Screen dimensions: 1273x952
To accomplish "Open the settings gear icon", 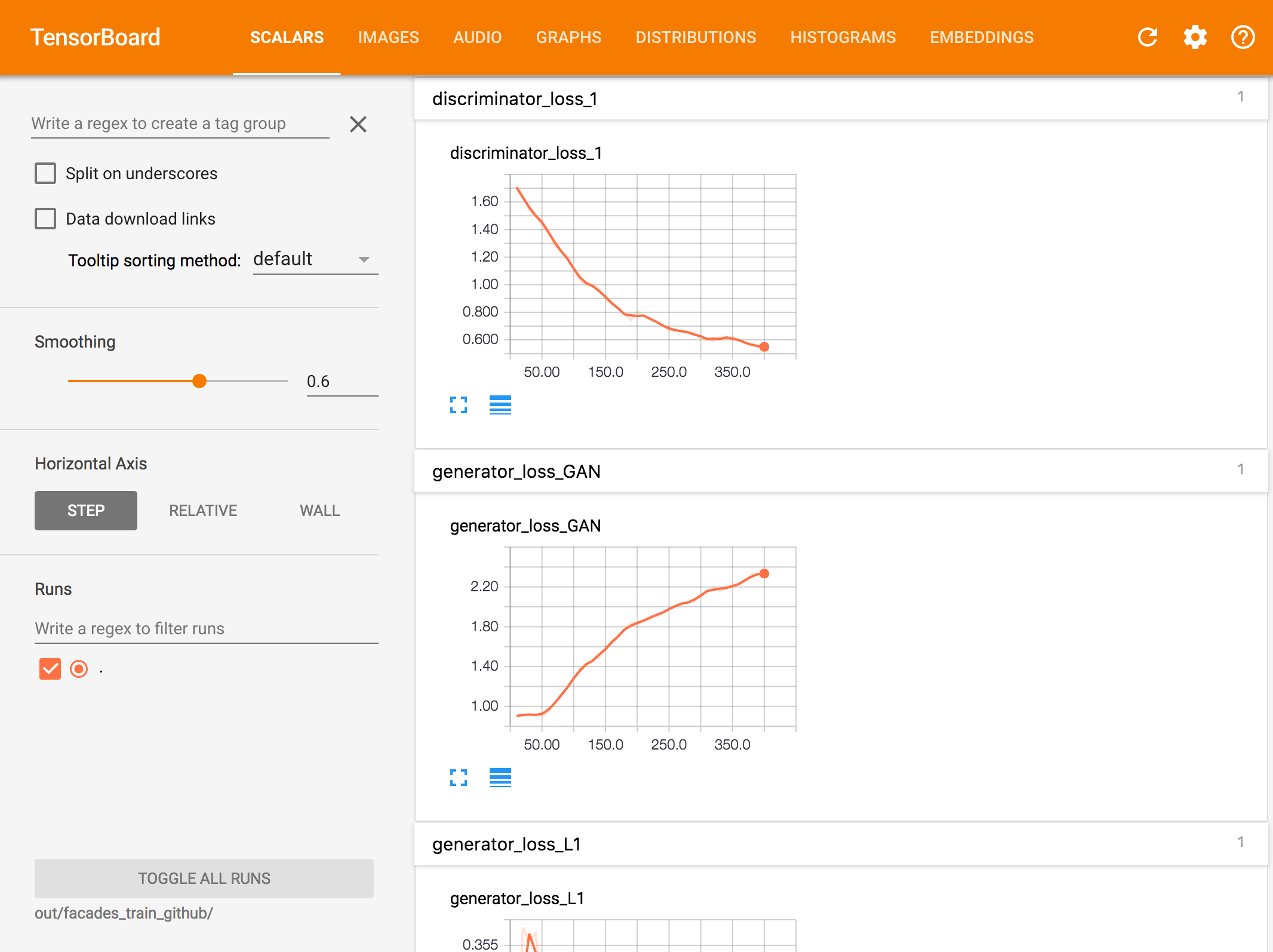I will [1195, 37].
